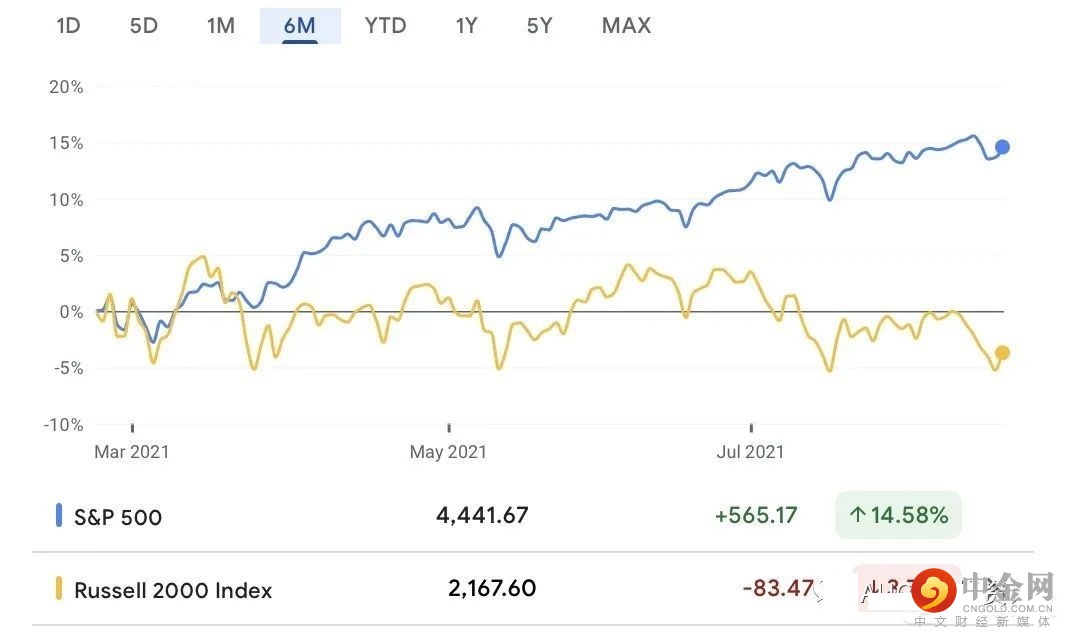
Task: Click the green up arrow in gain badge
Action: 857,516
